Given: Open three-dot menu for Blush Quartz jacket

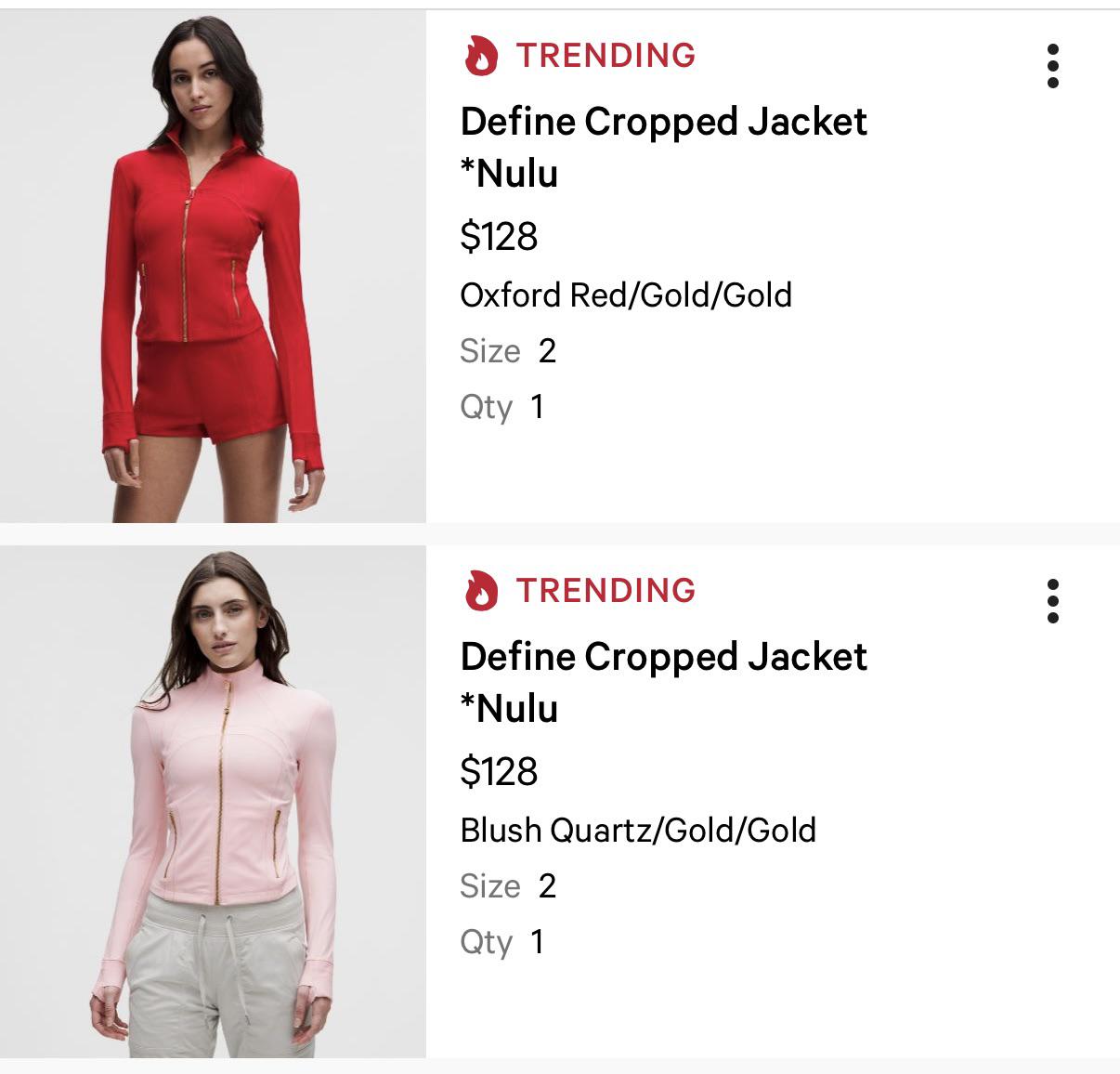Looking at the screenshot, I should click(1052, 601).
